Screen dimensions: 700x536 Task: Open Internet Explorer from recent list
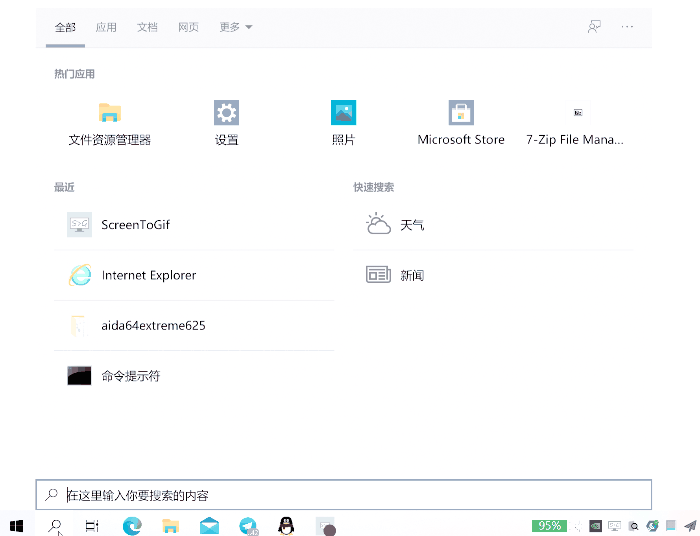(x=194, y=275)
